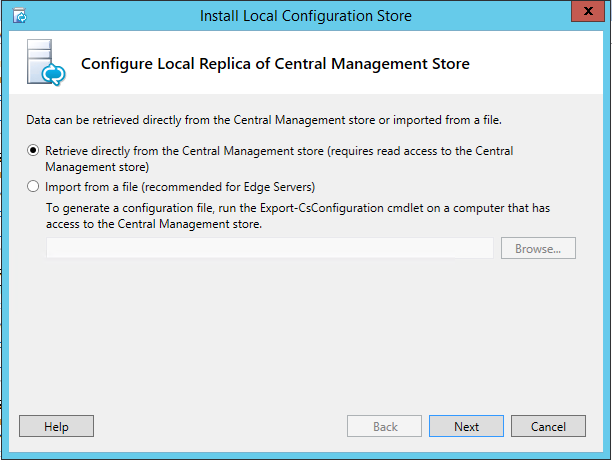The height and width of the screenshot is (461, 612).
Task: Click the 'recommended for Edge Servers' text
Action: (x=228, y=187)
